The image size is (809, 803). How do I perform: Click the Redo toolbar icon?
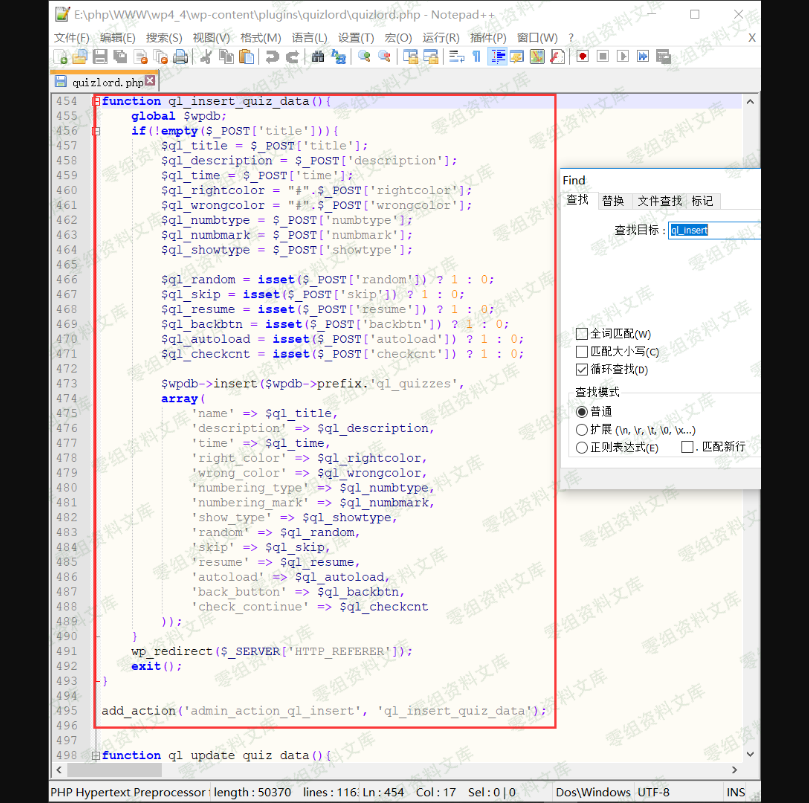(292, 57)
